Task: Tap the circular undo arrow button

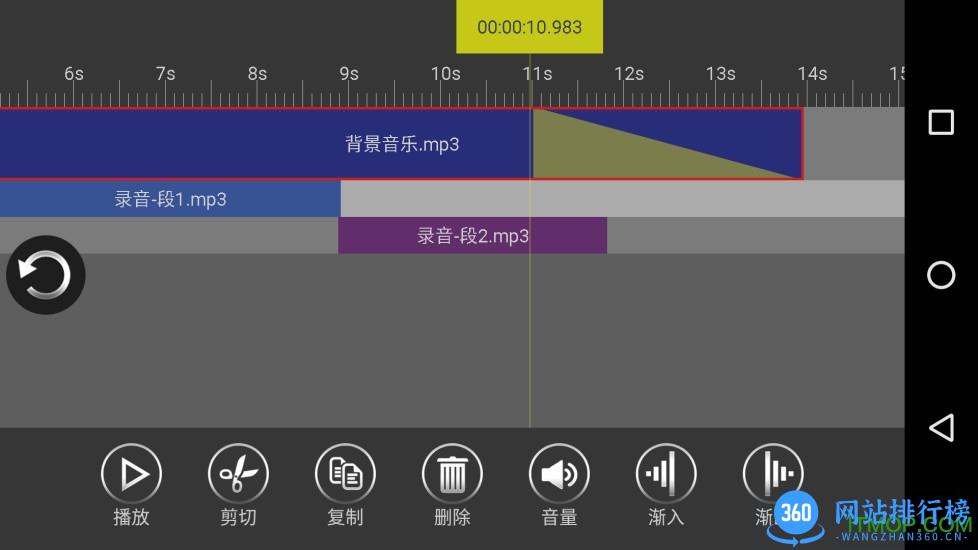Action: [x=46, y=275]
